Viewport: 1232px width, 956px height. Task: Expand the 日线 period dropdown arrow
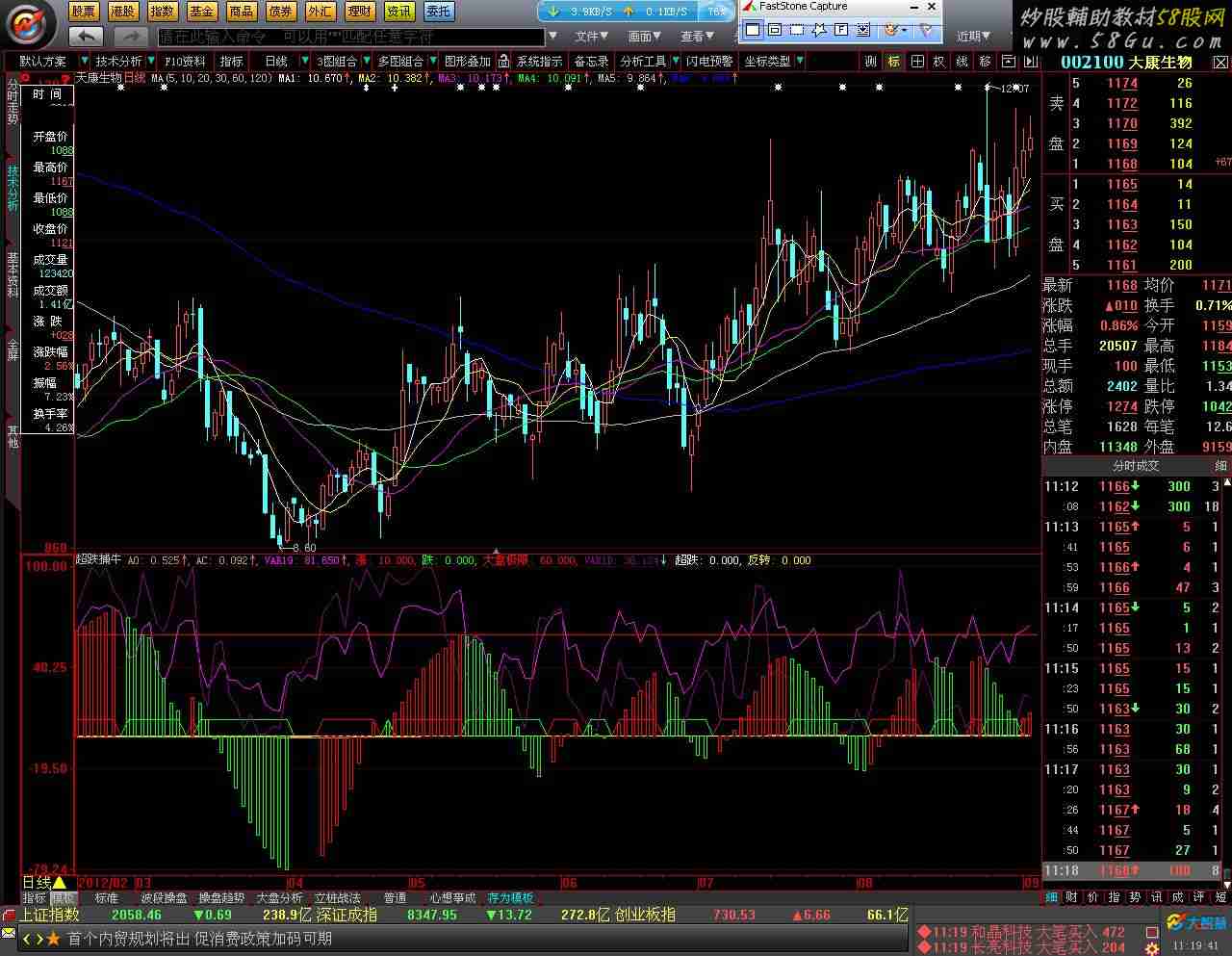point(303,61)
